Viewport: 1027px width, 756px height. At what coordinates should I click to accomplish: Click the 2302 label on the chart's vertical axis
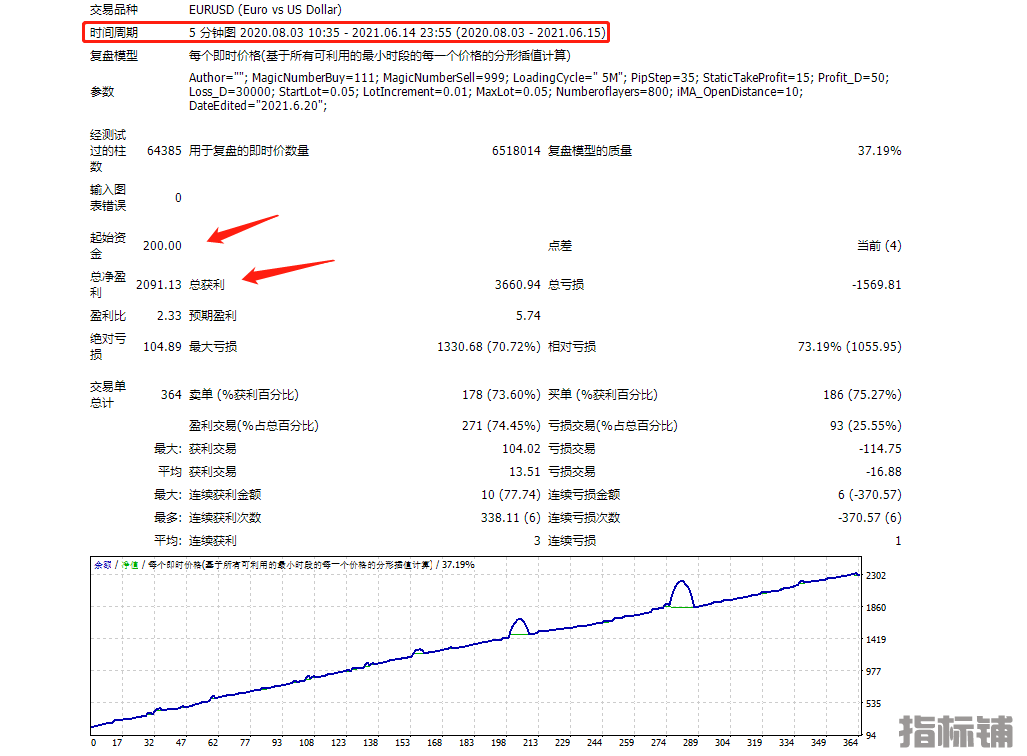coord(876,576)
